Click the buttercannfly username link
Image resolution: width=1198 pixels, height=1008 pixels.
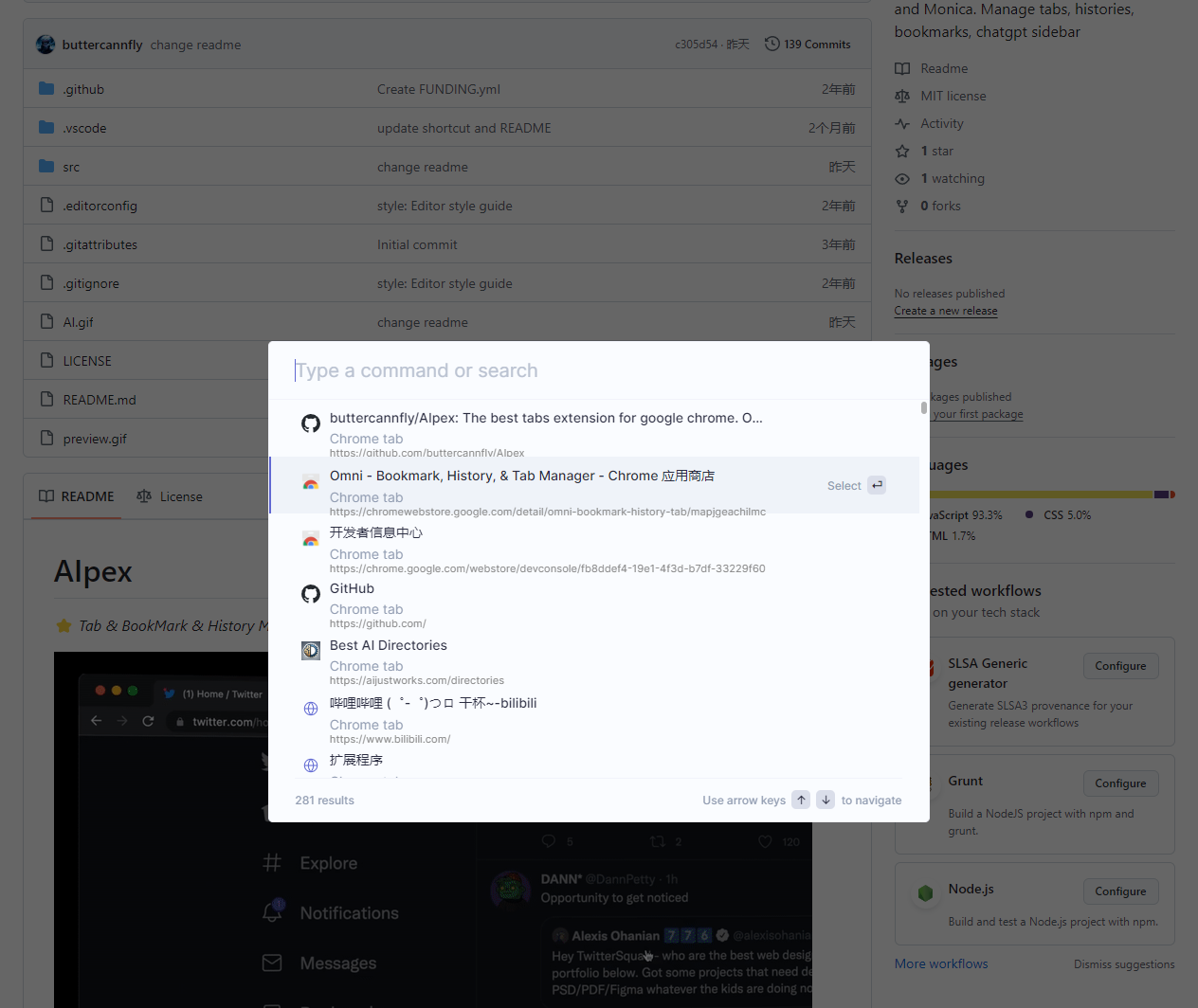(x=102, y=45)
